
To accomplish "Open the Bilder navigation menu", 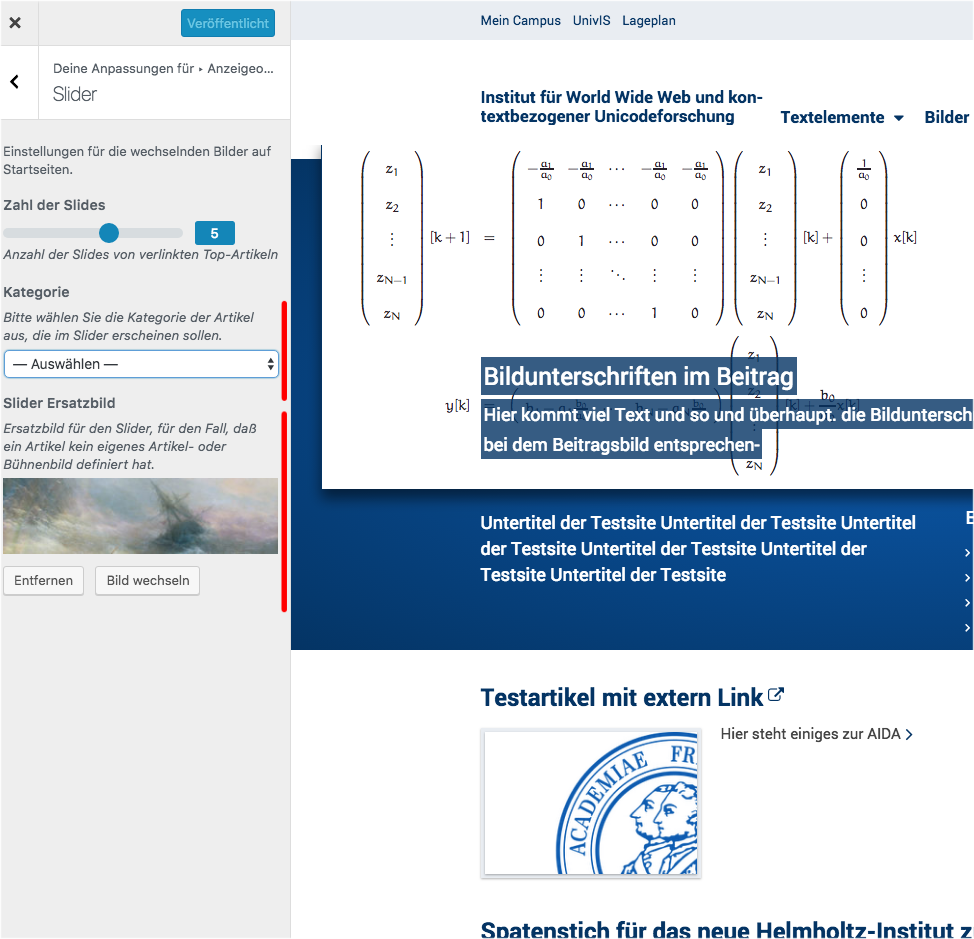I will pos(946,117).
